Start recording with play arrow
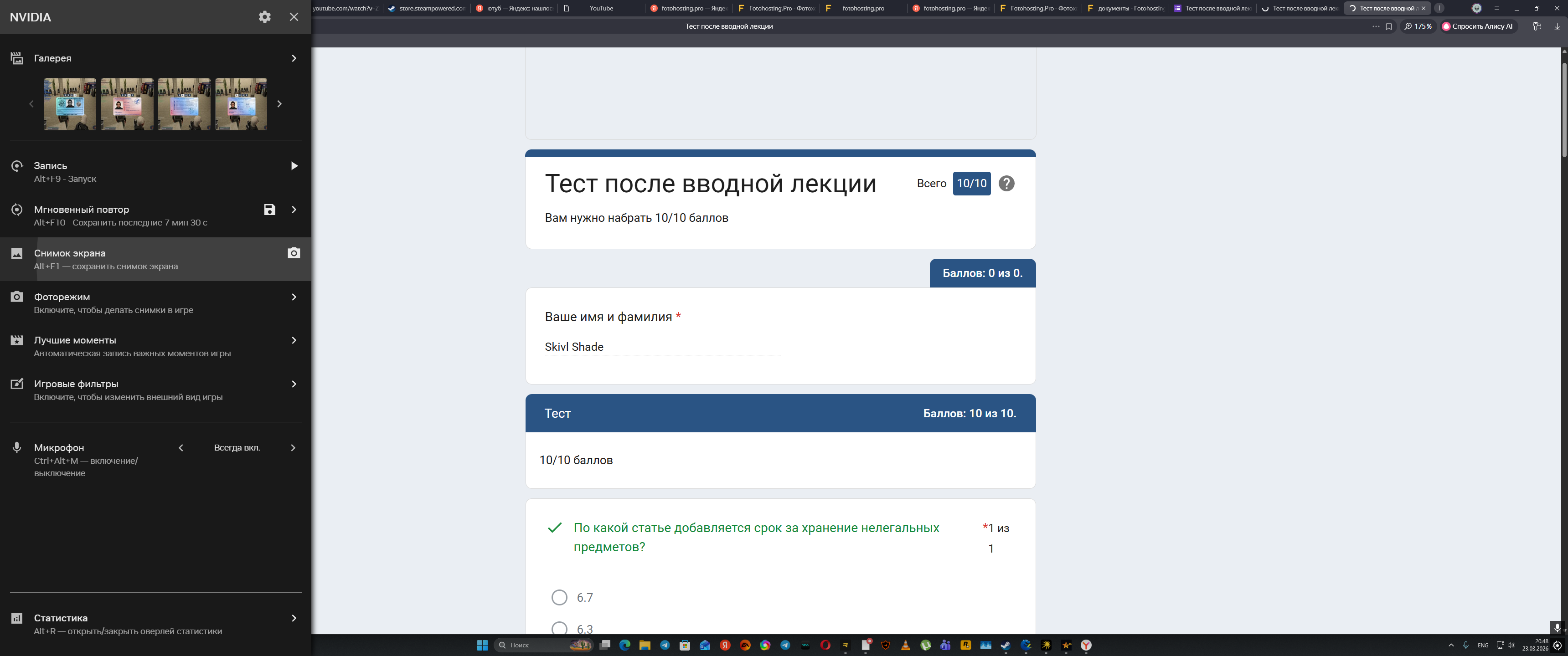 294,165
